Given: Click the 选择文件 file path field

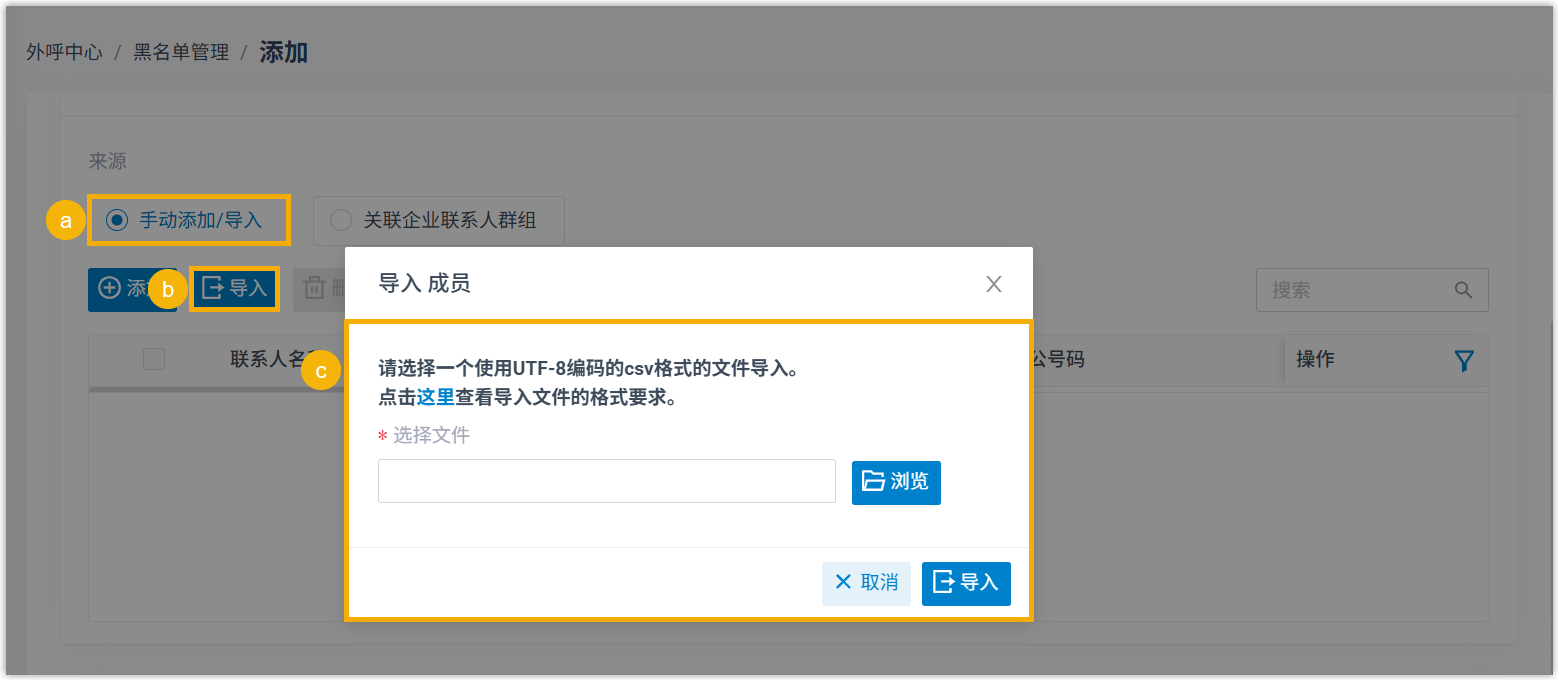Looking at the screenshot, I should click(x=606, y=482).
